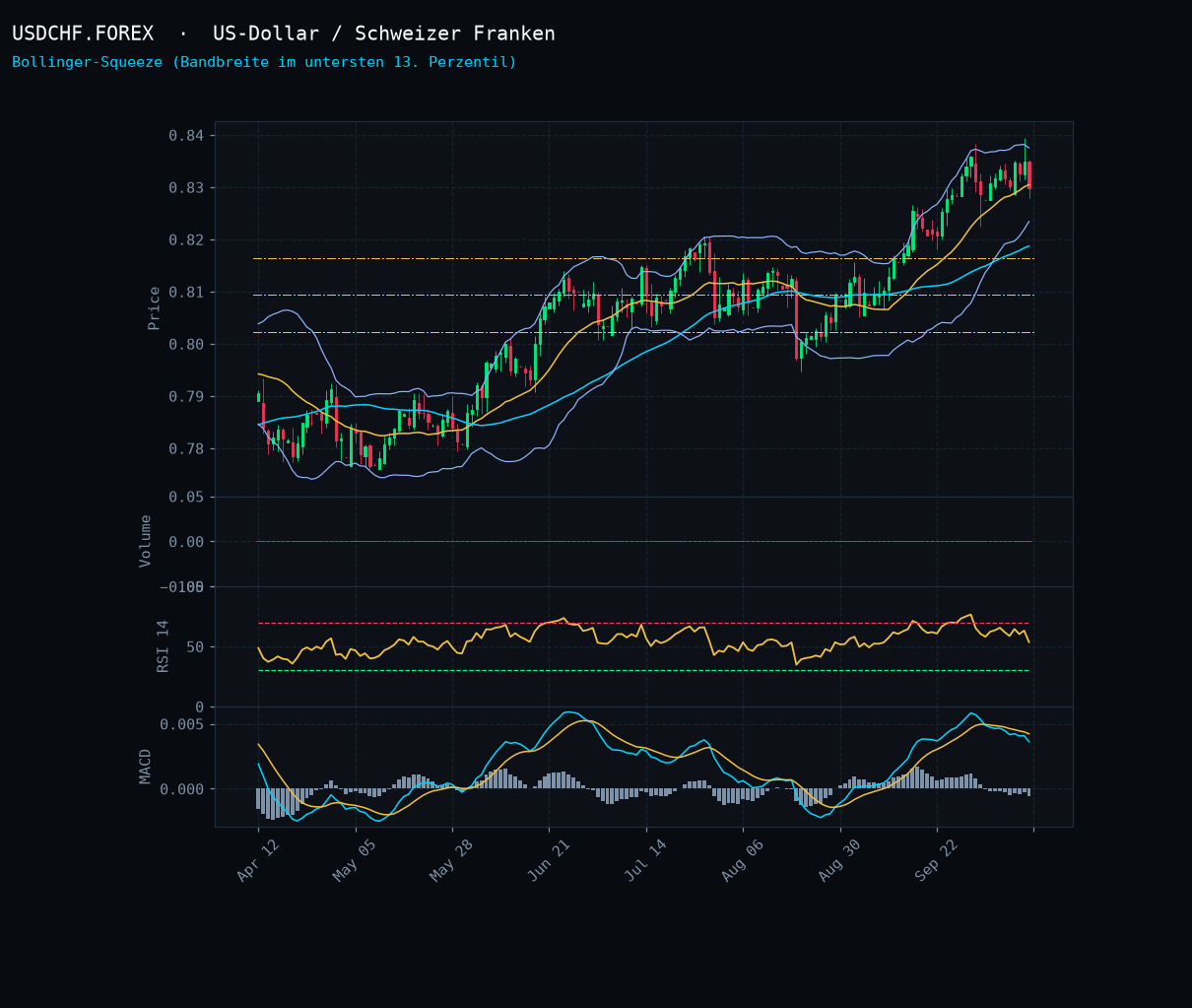Image resolution: width=1192 pixels, height=1008 pixels.
Task: Click the Jun 21 date label
Action: [549, 861]
